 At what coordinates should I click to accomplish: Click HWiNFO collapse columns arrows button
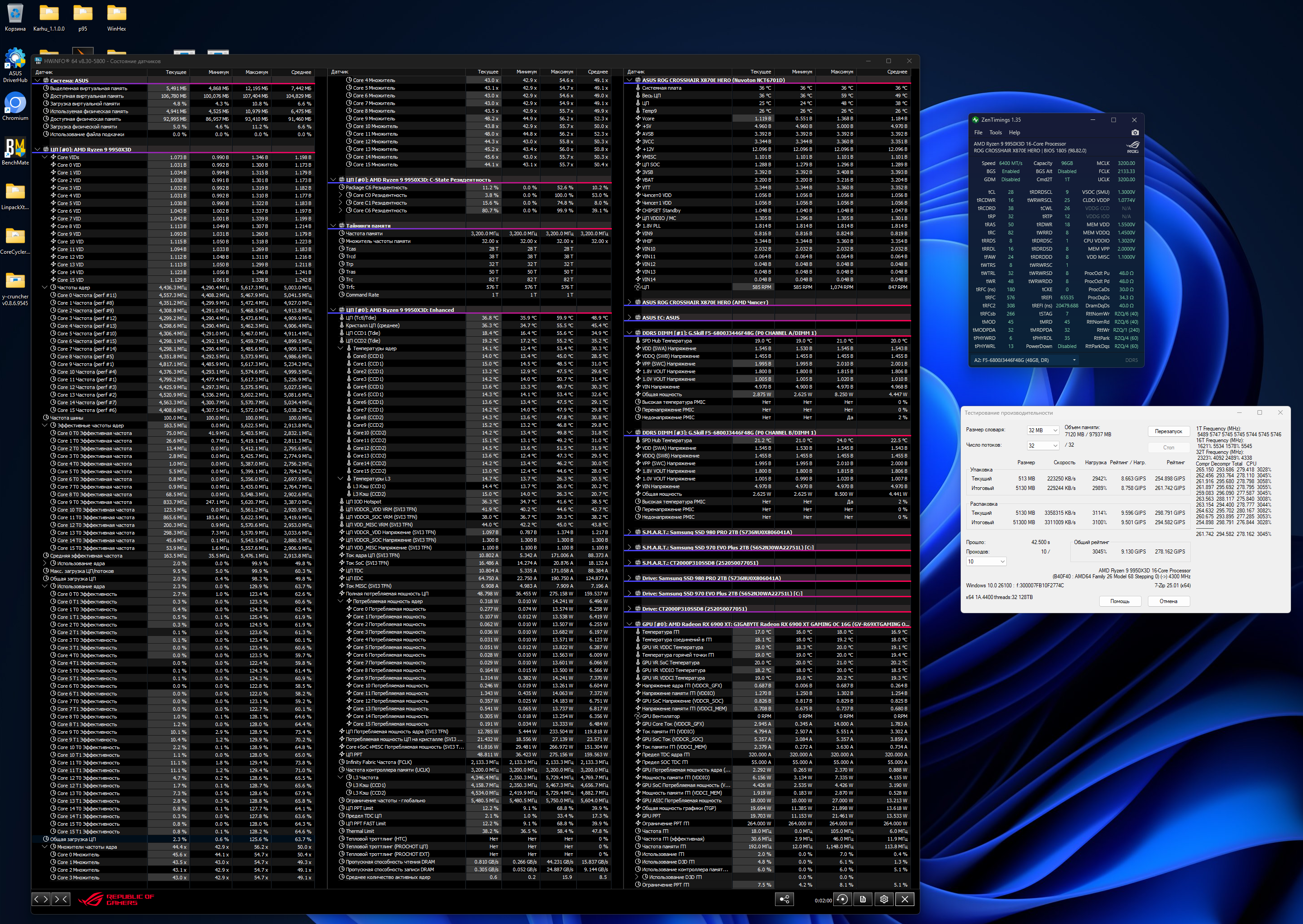[x=60, y=899]
